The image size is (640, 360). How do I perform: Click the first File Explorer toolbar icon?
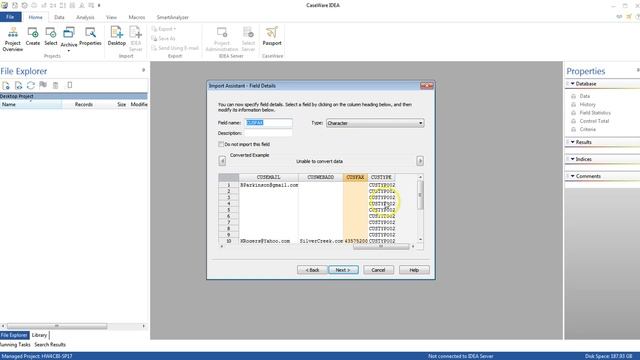6,85
